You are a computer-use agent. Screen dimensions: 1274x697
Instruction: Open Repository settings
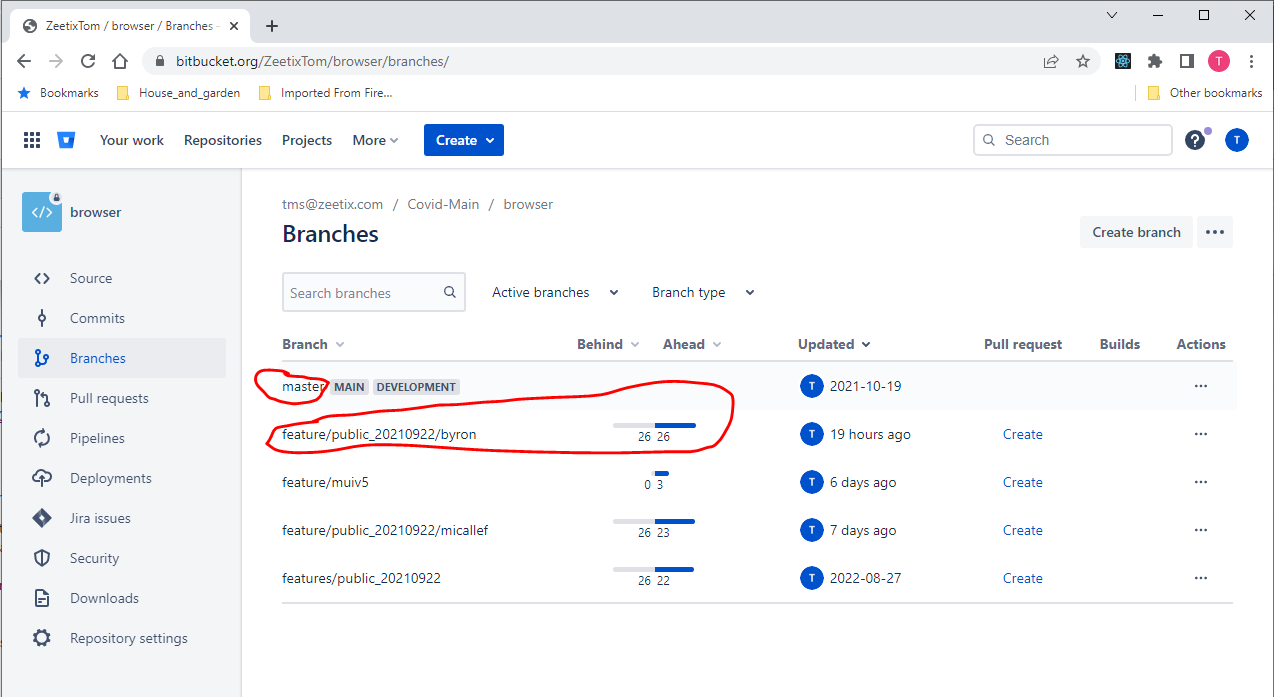131,638
